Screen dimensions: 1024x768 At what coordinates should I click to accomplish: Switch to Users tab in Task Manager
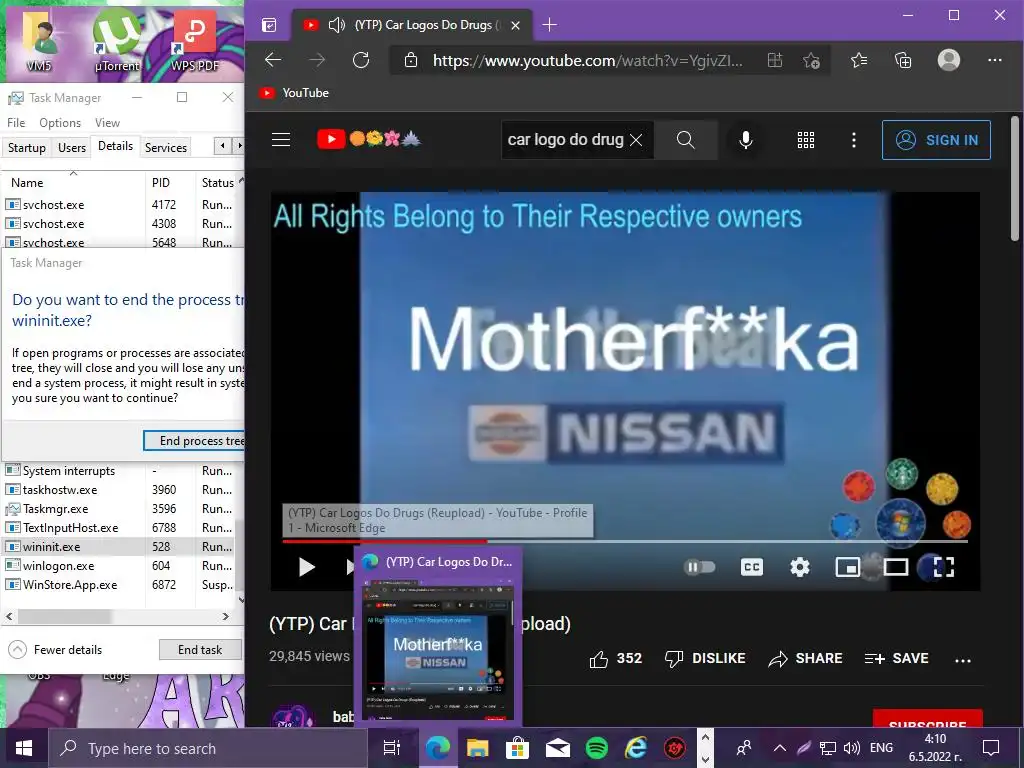(x=72, y=148)
